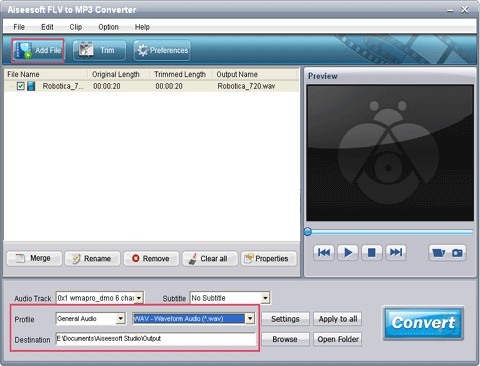Click the preview seek slider handle
Image resolution: width=480 pixels, height=366 pixels.
point(308,232)
